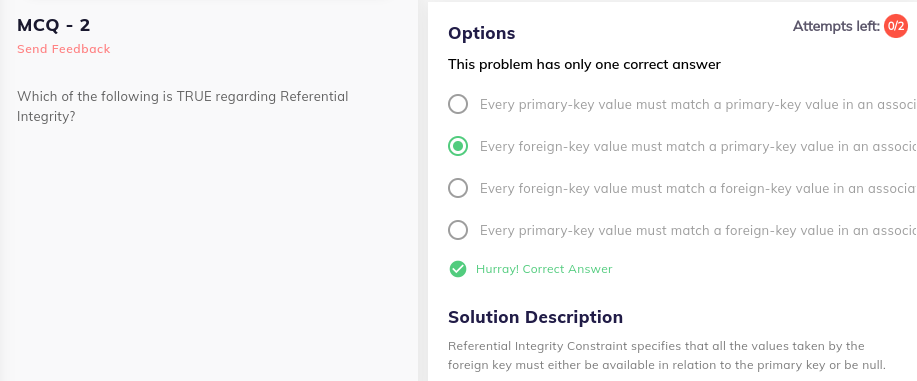Click 'This problem has only one correct answer'
This screenshot has height=381, width=917.
click(x=584, y=64)
